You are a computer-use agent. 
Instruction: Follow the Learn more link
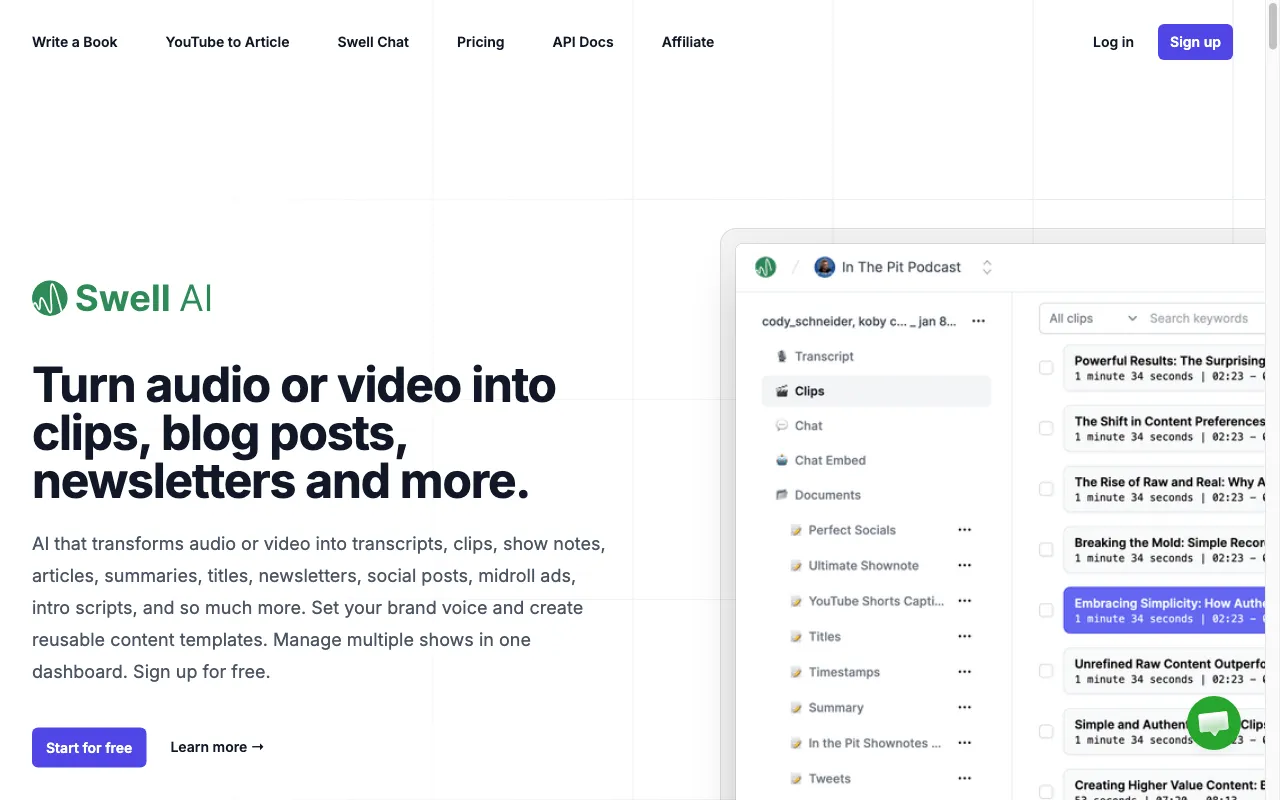click(x=217, y=747)
